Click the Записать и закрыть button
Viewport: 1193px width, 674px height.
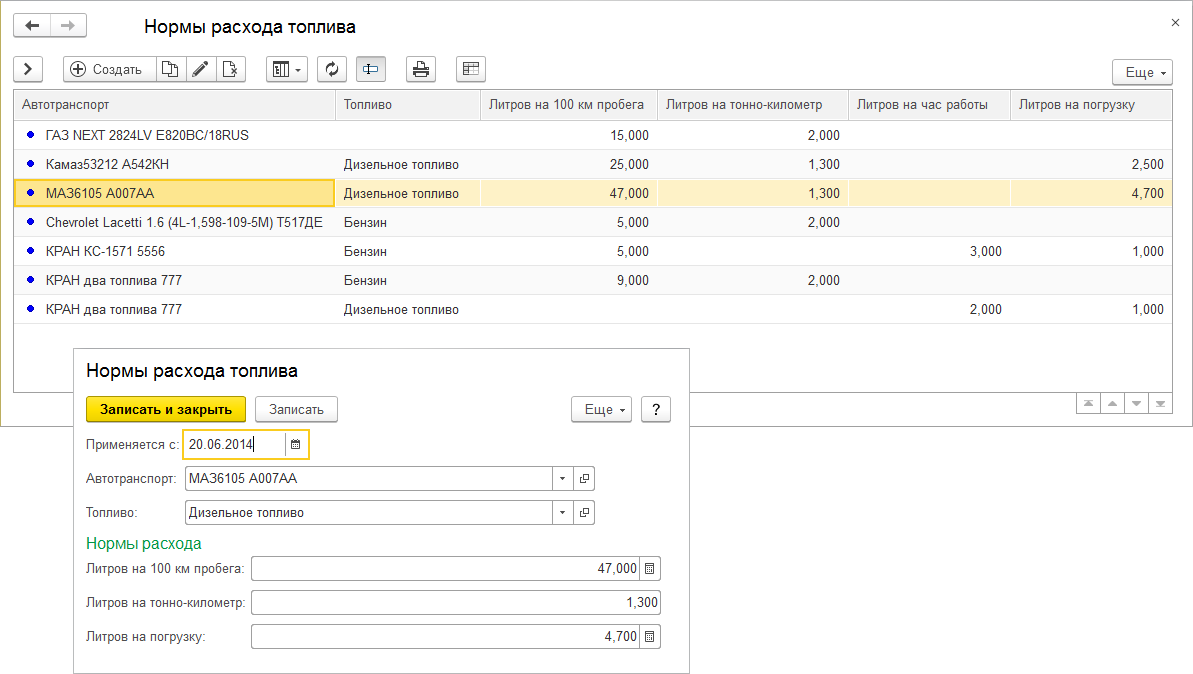tap(166, 409)
